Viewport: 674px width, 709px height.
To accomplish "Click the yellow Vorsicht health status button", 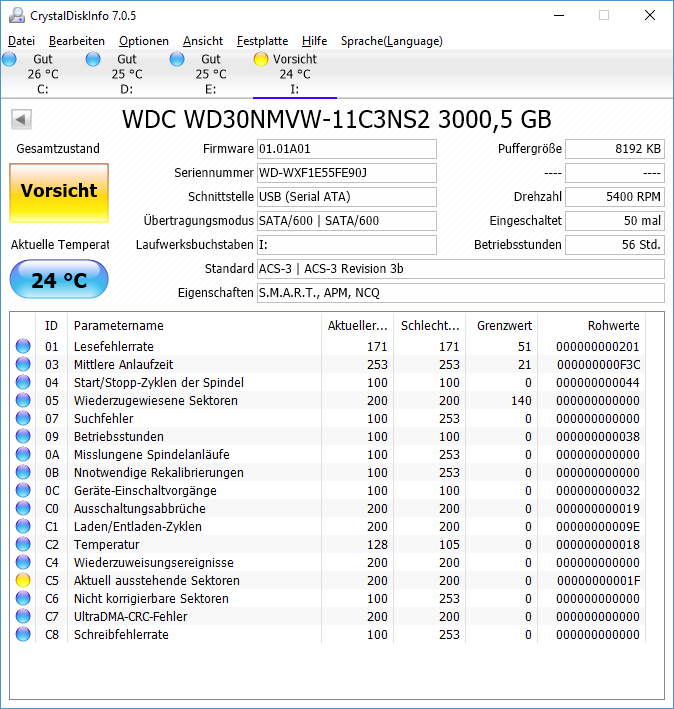I will click(x=59, y=193).
